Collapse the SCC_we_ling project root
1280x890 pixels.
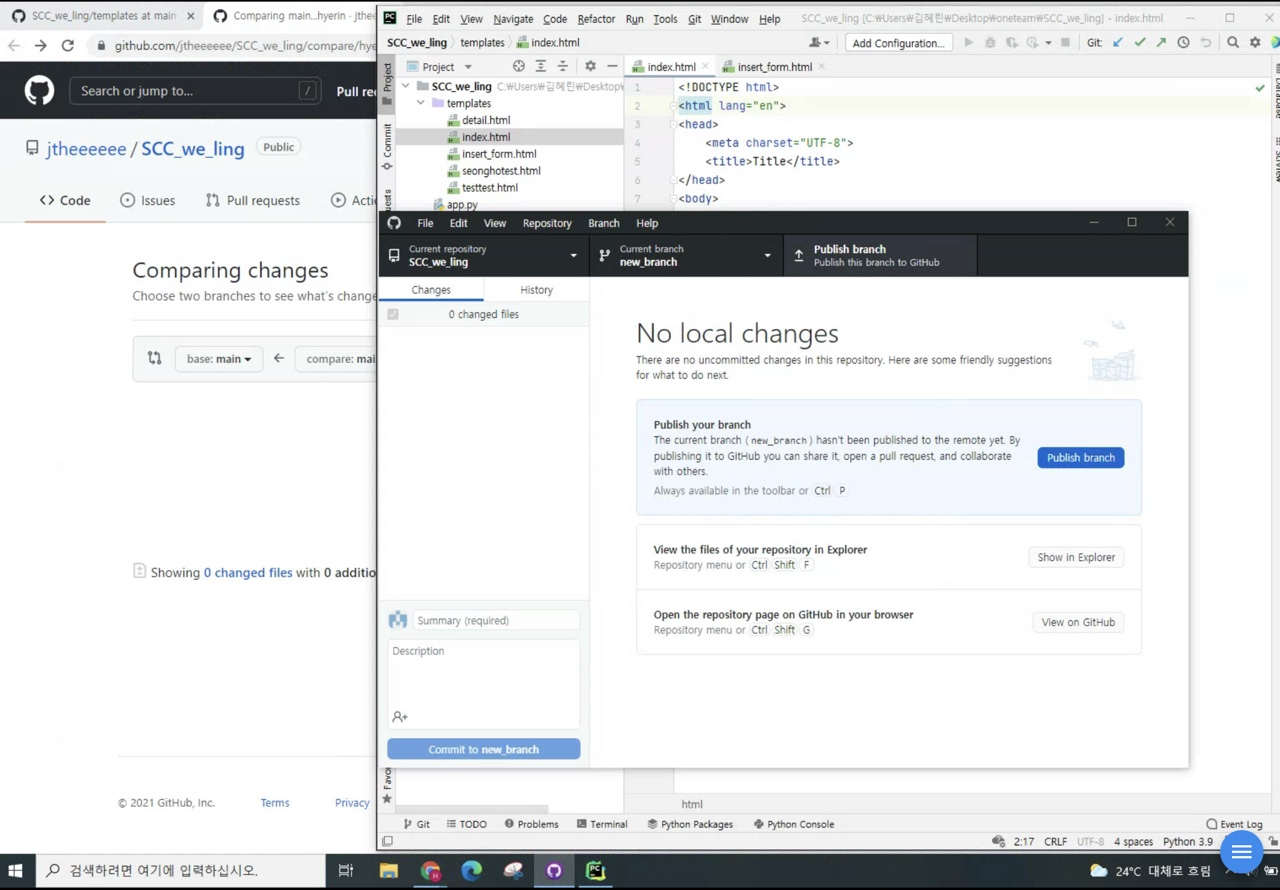click(x=406, y=86)
